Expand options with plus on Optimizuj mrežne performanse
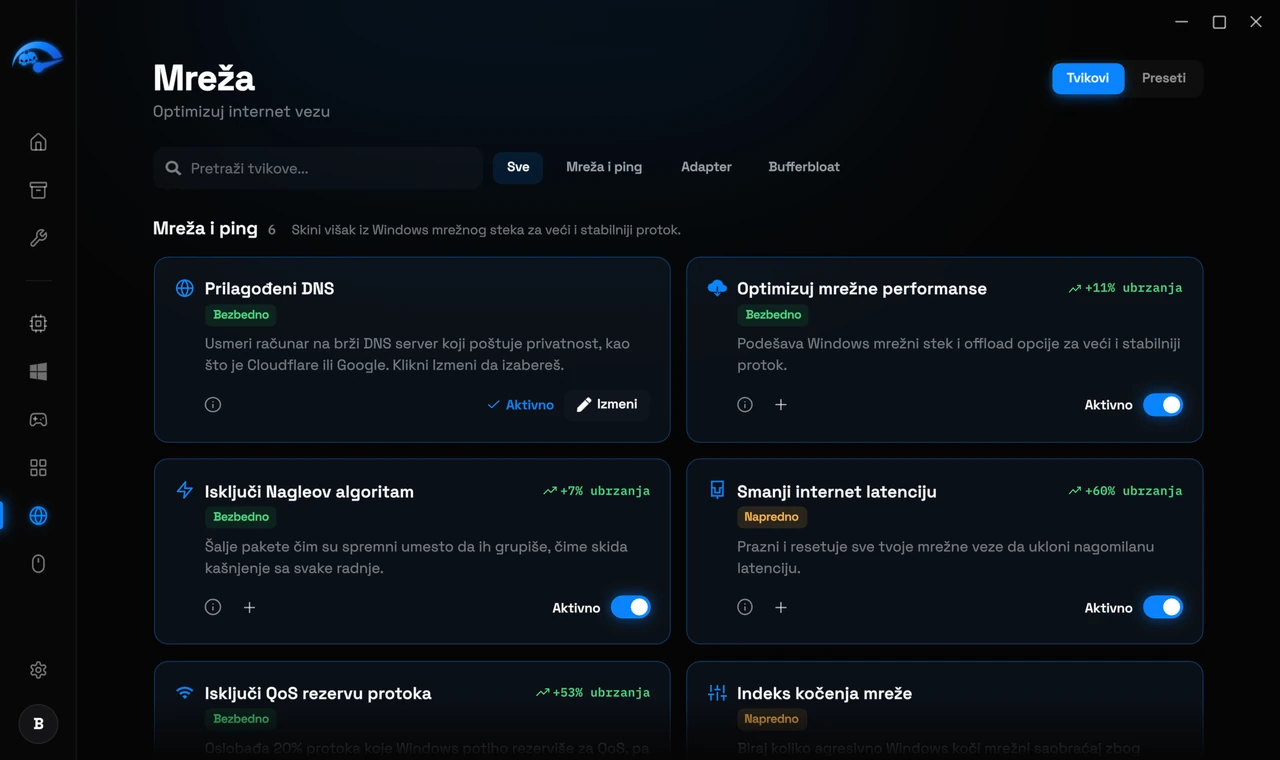The height and width of the screenshot is (760, 1280). point(781,405)
